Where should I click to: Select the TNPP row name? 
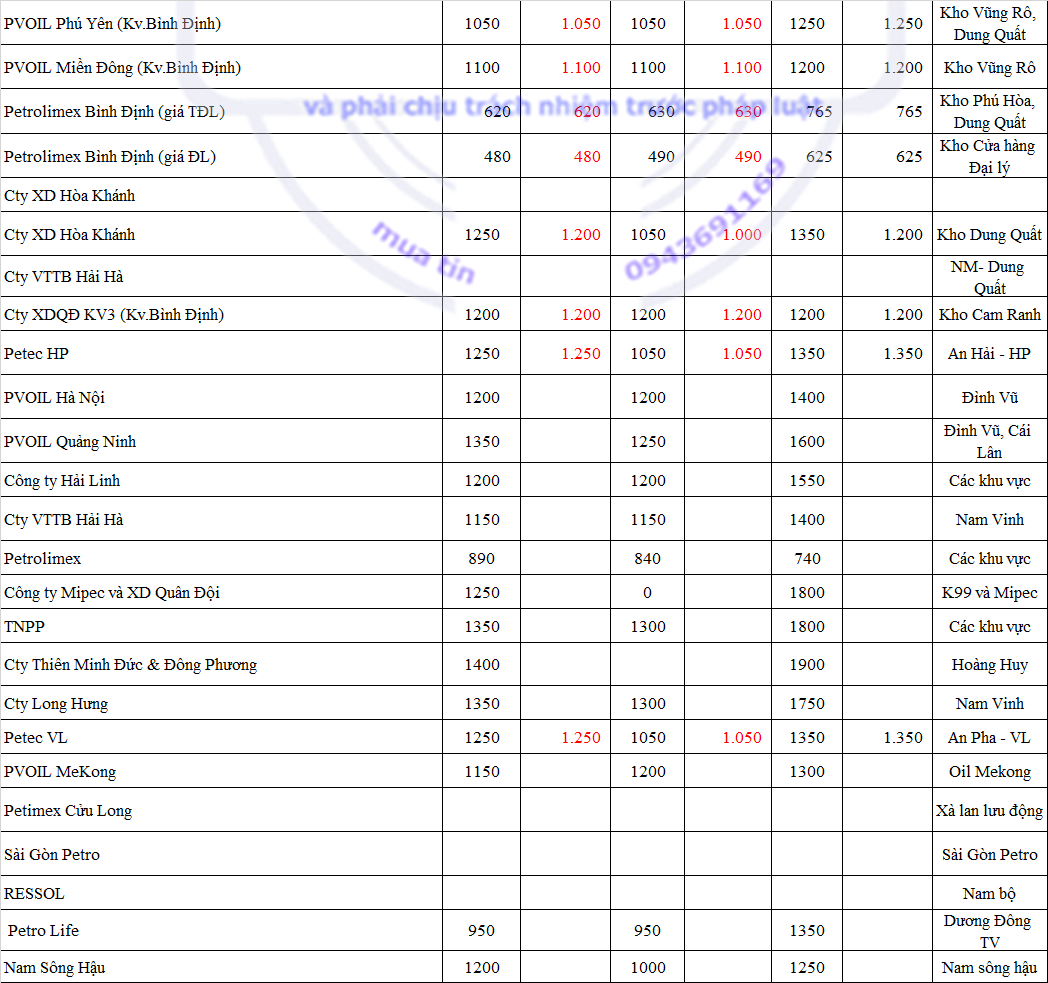[221, 626]
